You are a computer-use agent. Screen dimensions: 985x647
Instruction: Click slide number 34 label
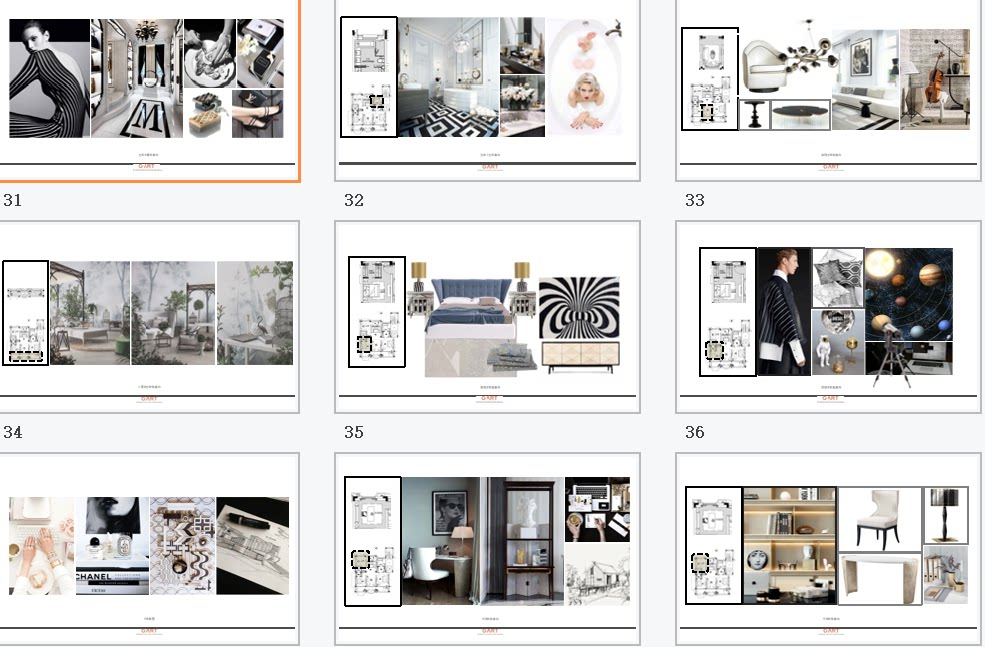13,432
